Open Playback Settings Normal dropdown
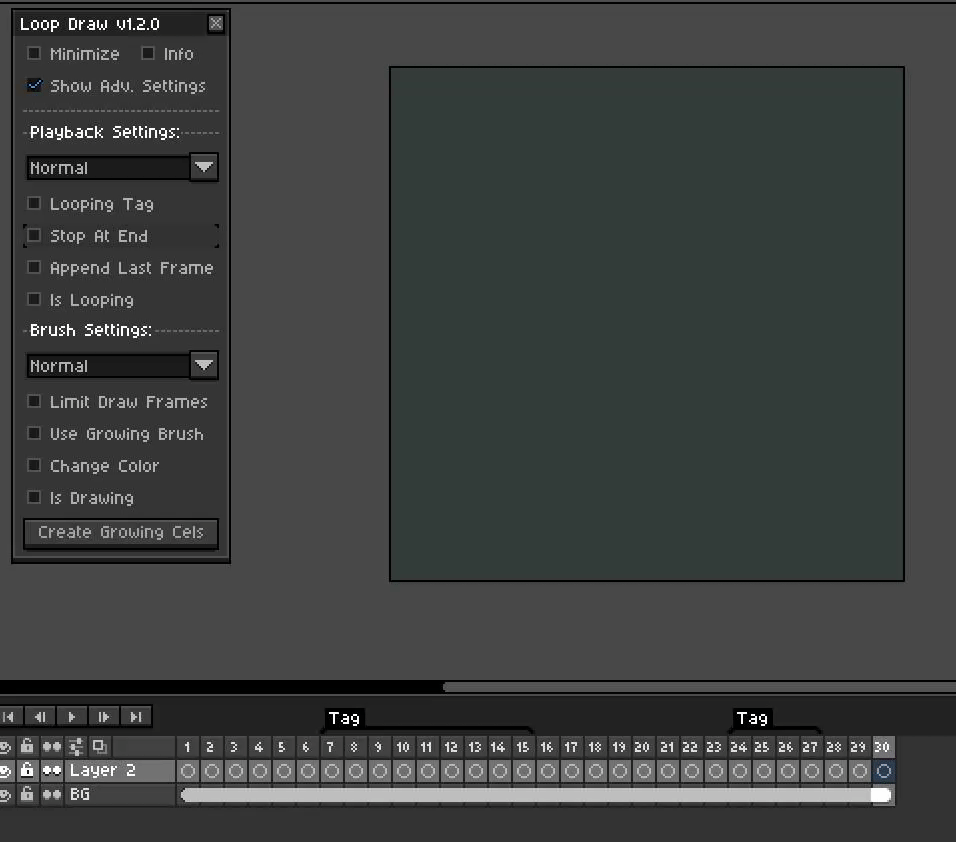 click(x=122, y=167)
